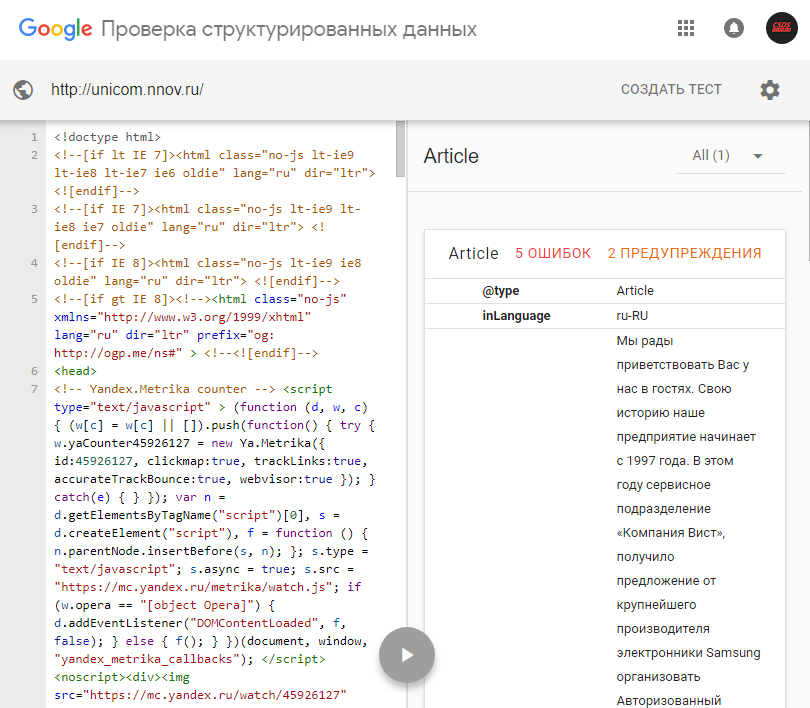
Task: Click the Проверка структурированных данных title
Action: click(x=288, y=29)
